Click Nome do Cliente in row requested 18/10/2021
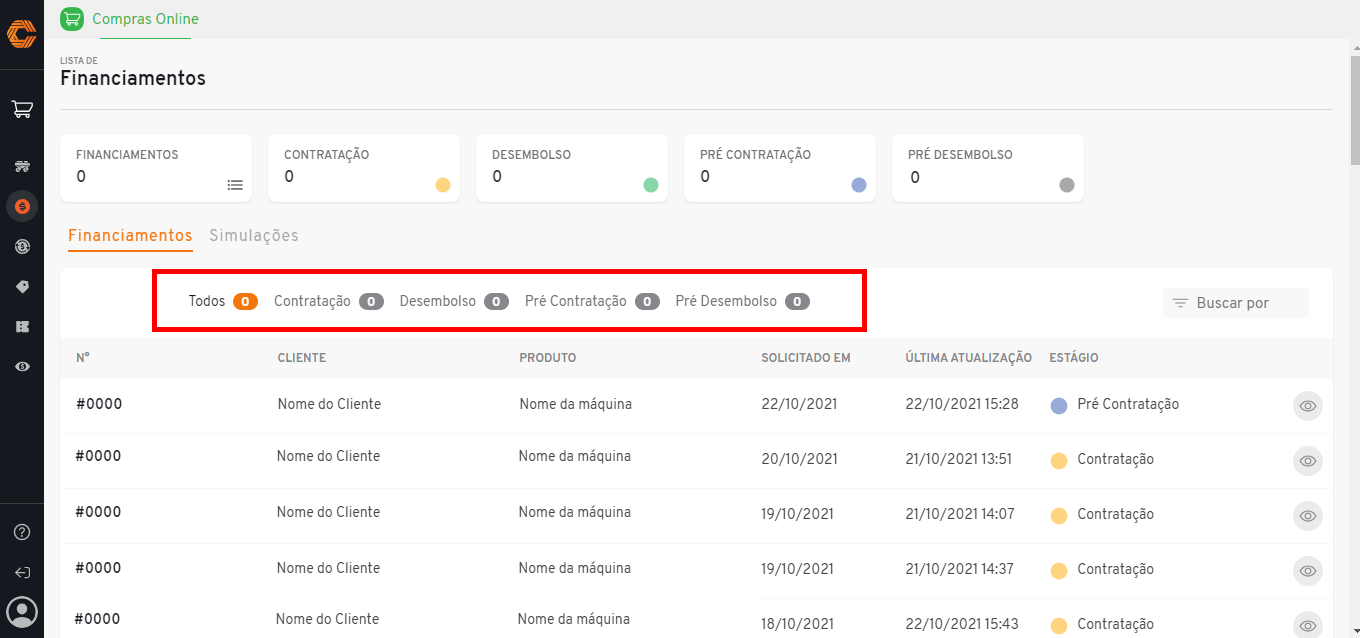 (x=327, y=619)
